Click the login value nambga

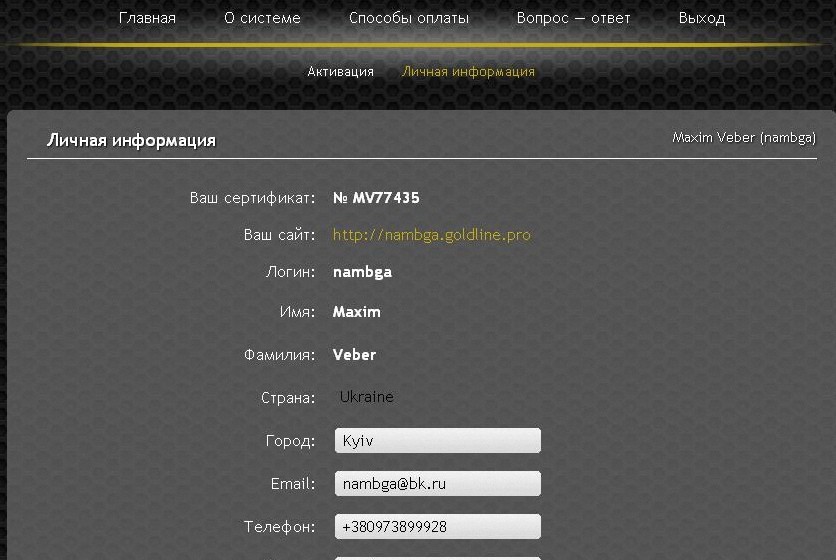(x=363, y=272)
